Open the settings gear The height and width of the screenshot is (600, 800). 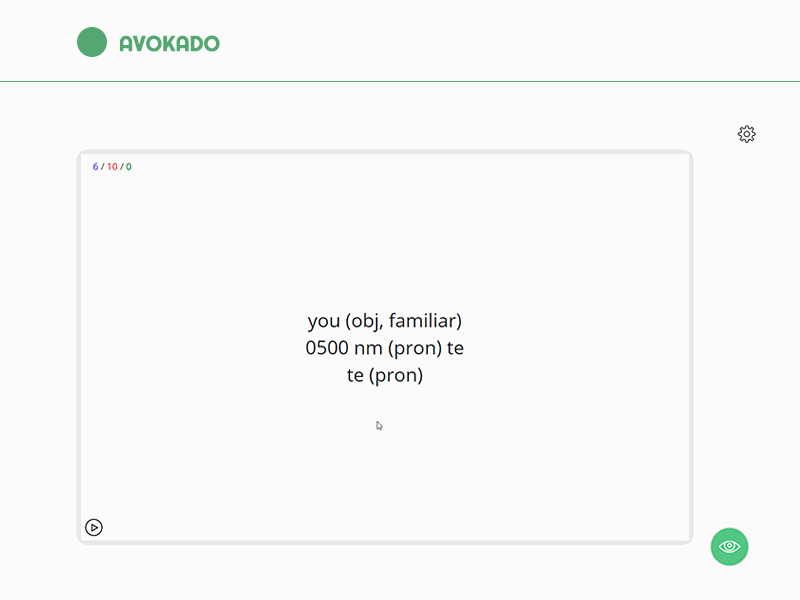(x=747, y=134)
